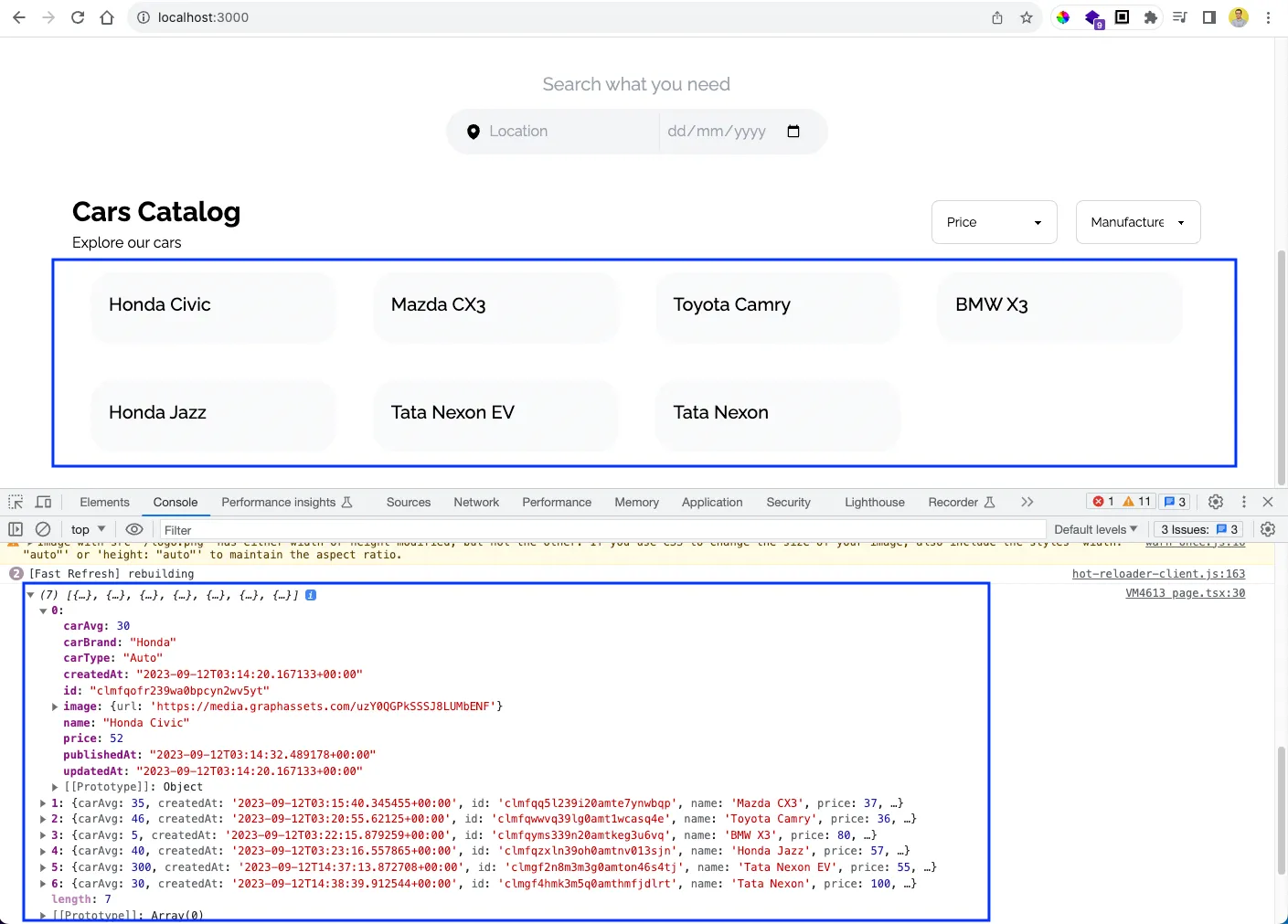Open the Price dropdown
This screenshot has height=924, width=1288.
[x=995, y=222]
